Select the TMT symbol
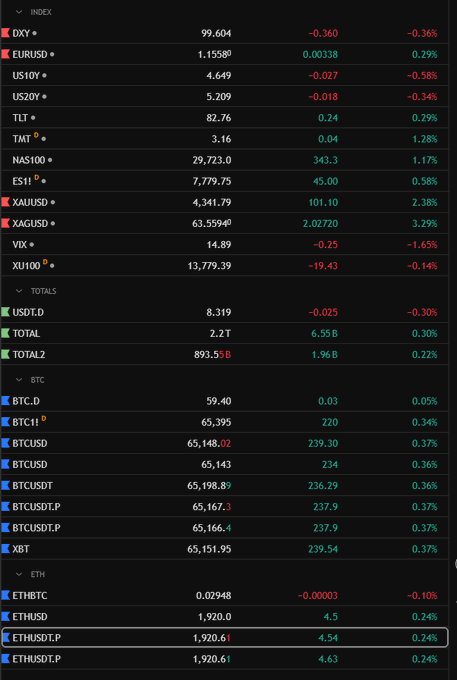The width and height of the screenshot is (457, 680). coord(21,139)
